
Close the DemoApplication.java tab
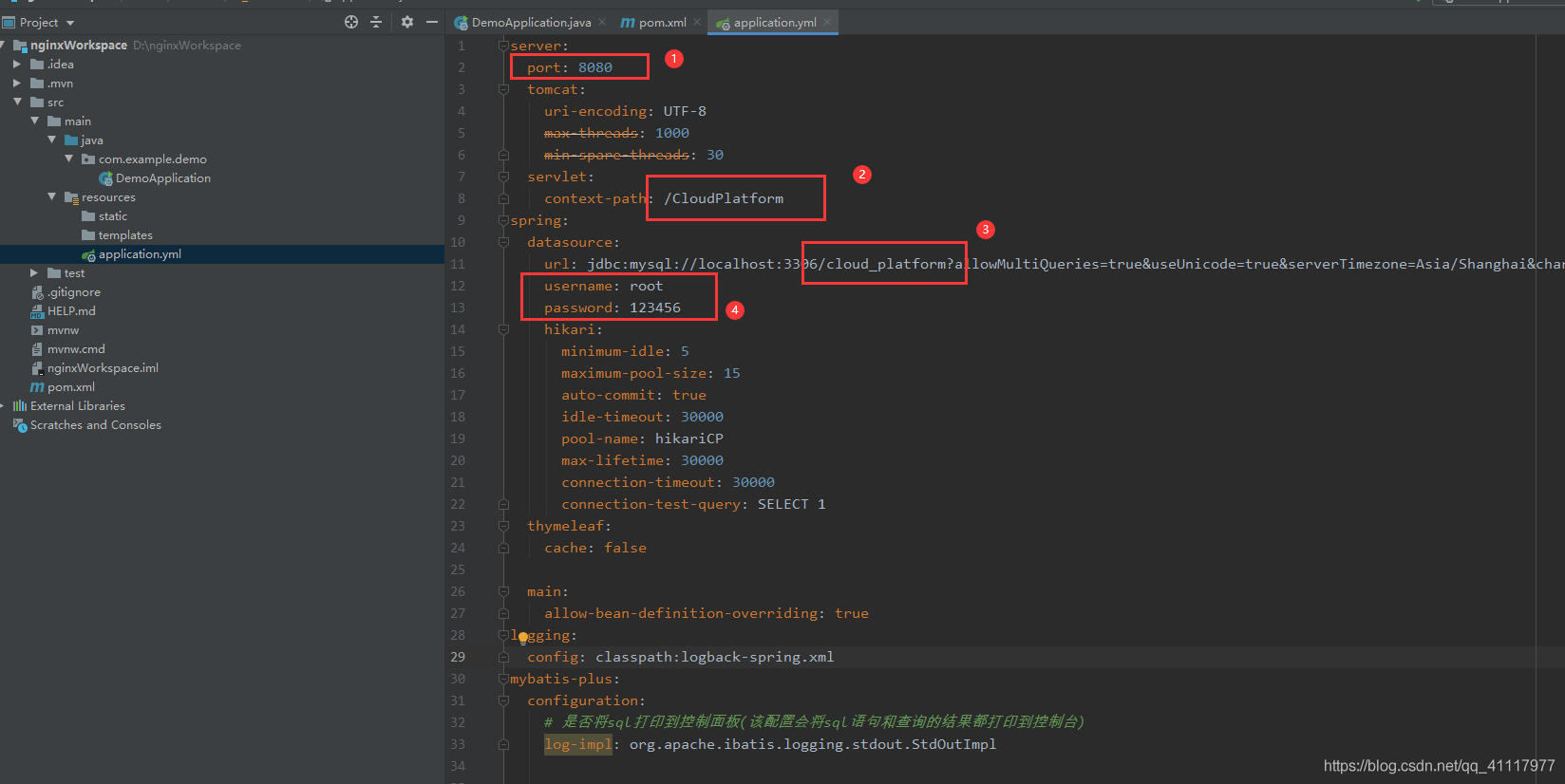pyautogui.click(x=602, y=22)
